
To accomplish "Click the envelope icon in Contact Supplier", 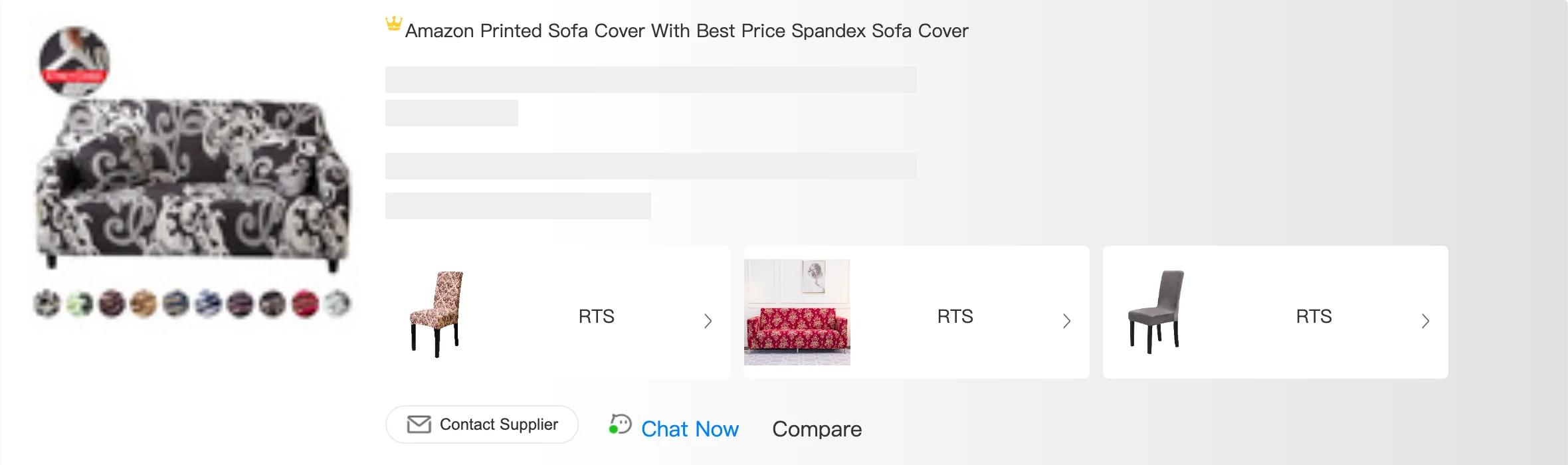I will [x=419, y=424].
